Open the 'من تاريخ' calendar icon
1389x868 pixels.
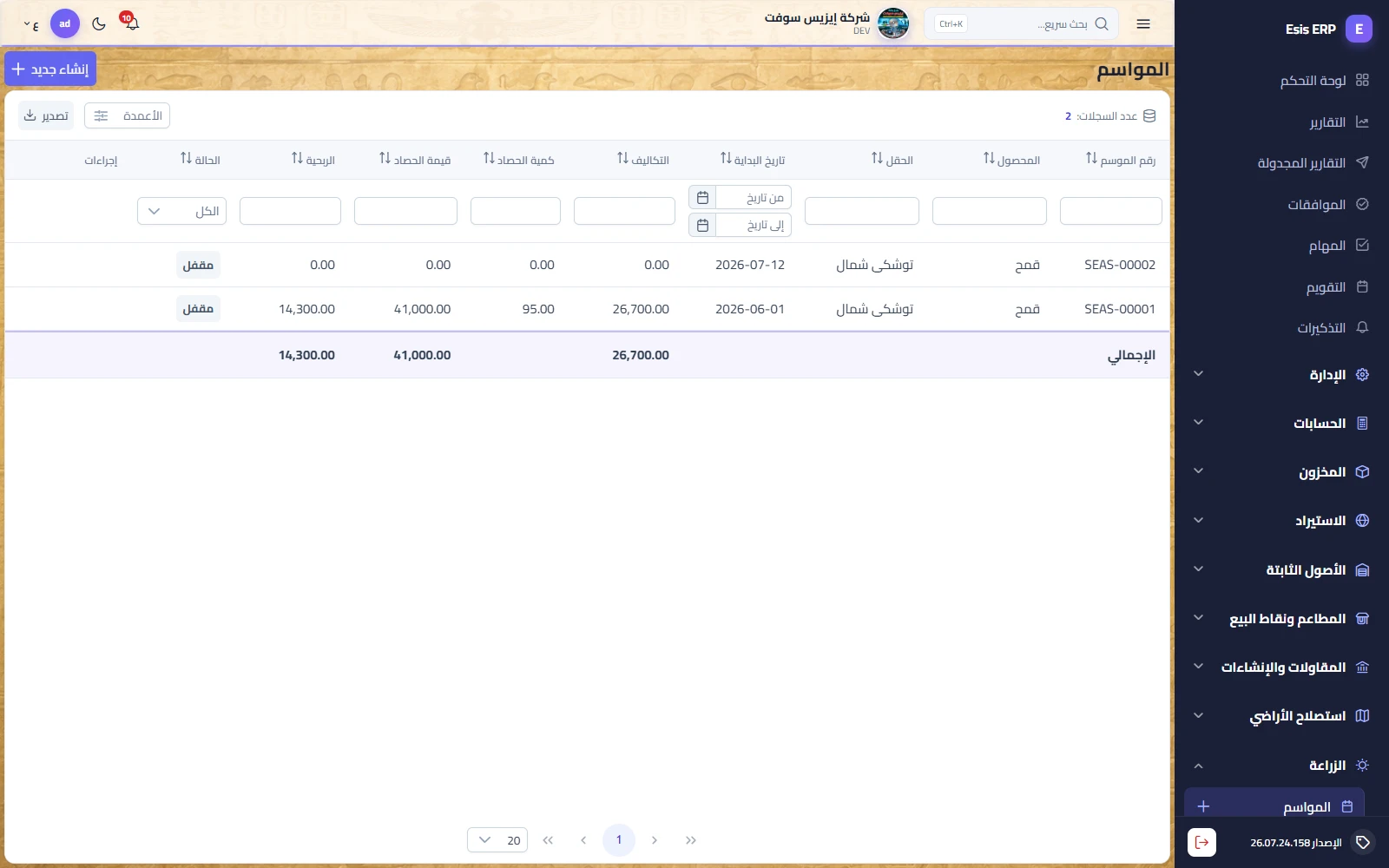(x=702, y=198)
